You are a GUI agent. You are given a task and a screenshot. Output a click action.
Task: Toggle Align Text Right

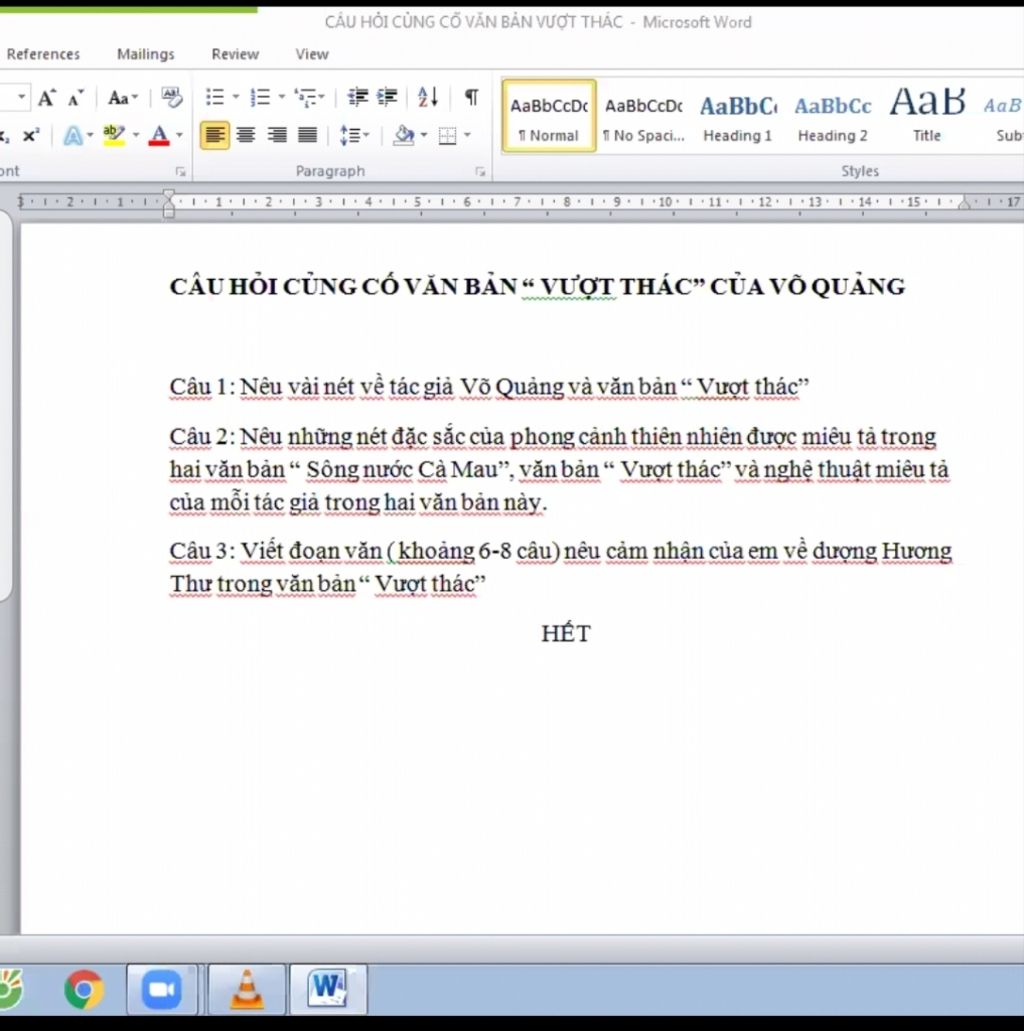click(x=276, y=135)
